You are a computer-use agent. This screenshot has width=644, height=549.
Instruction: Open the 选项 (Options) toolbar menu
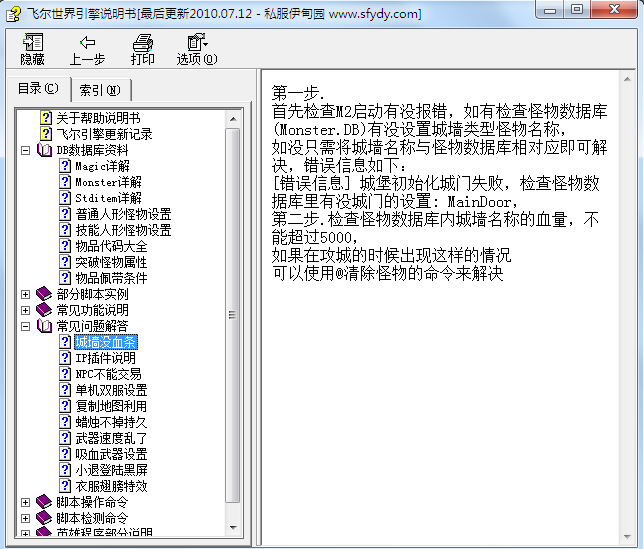[x=196, y=43]
